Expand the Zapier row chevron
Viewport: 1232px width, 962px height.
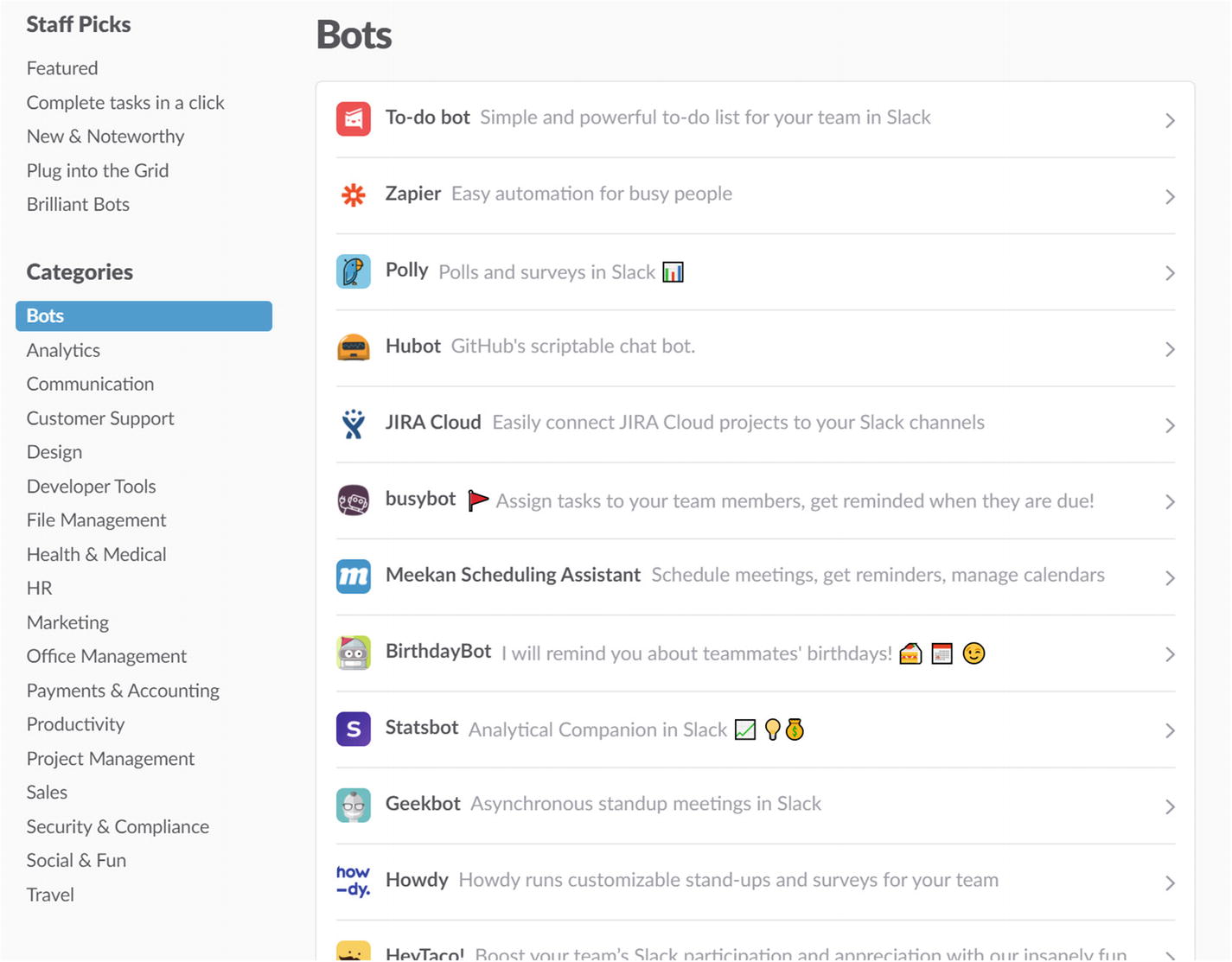[1170, 196]
